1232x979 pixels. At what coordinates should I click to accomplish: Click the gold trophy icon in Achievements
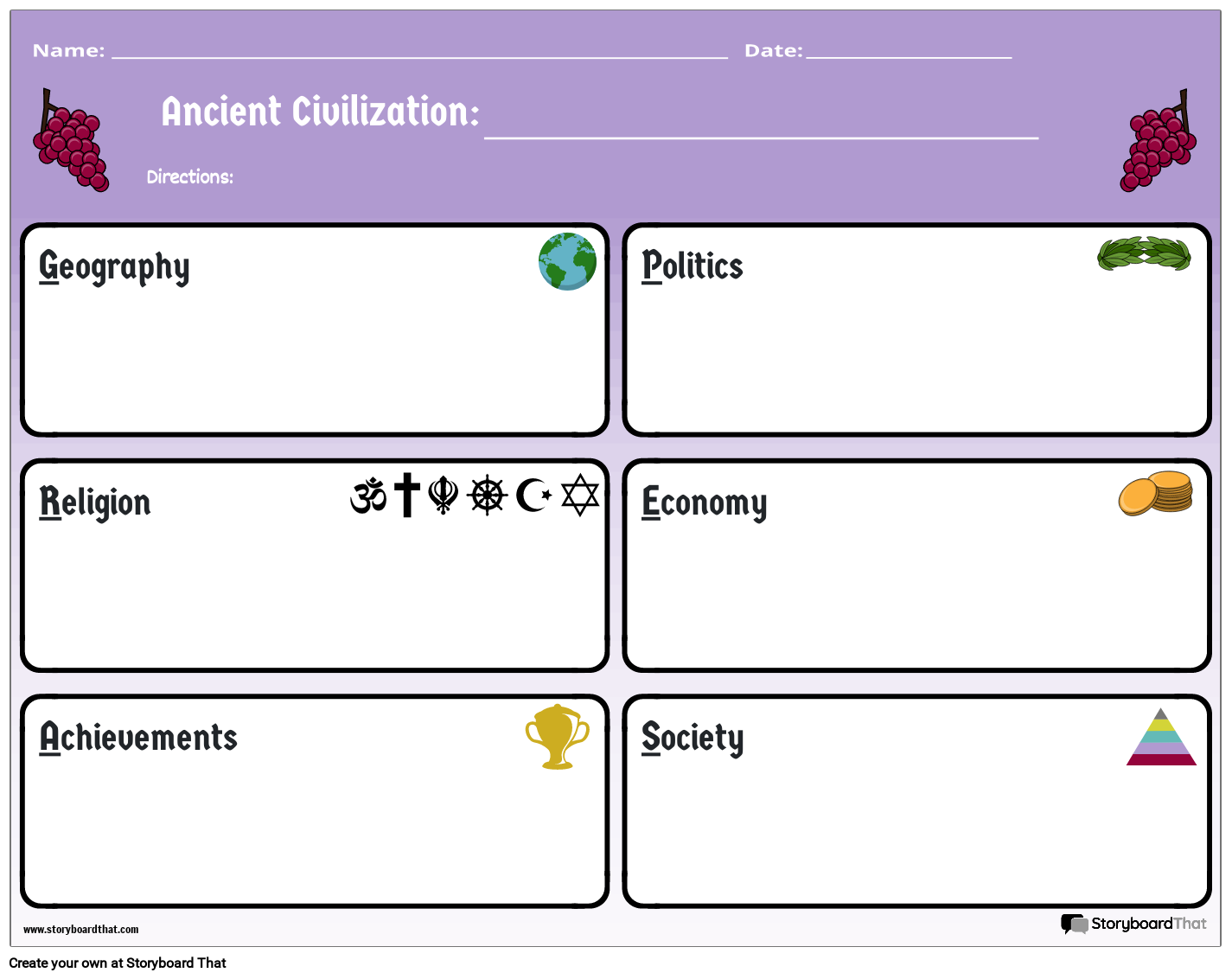(x=558, y=737)
